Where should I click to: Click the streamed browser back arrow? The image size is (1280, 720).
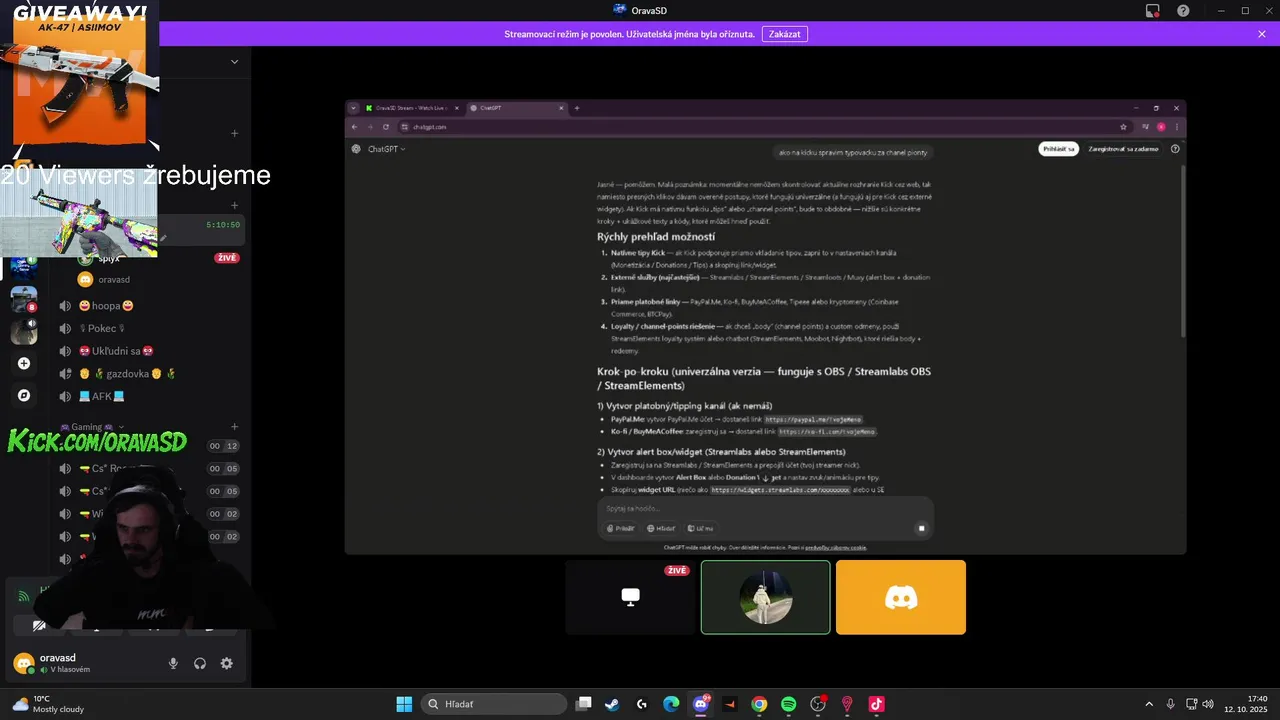click(354, 127)
